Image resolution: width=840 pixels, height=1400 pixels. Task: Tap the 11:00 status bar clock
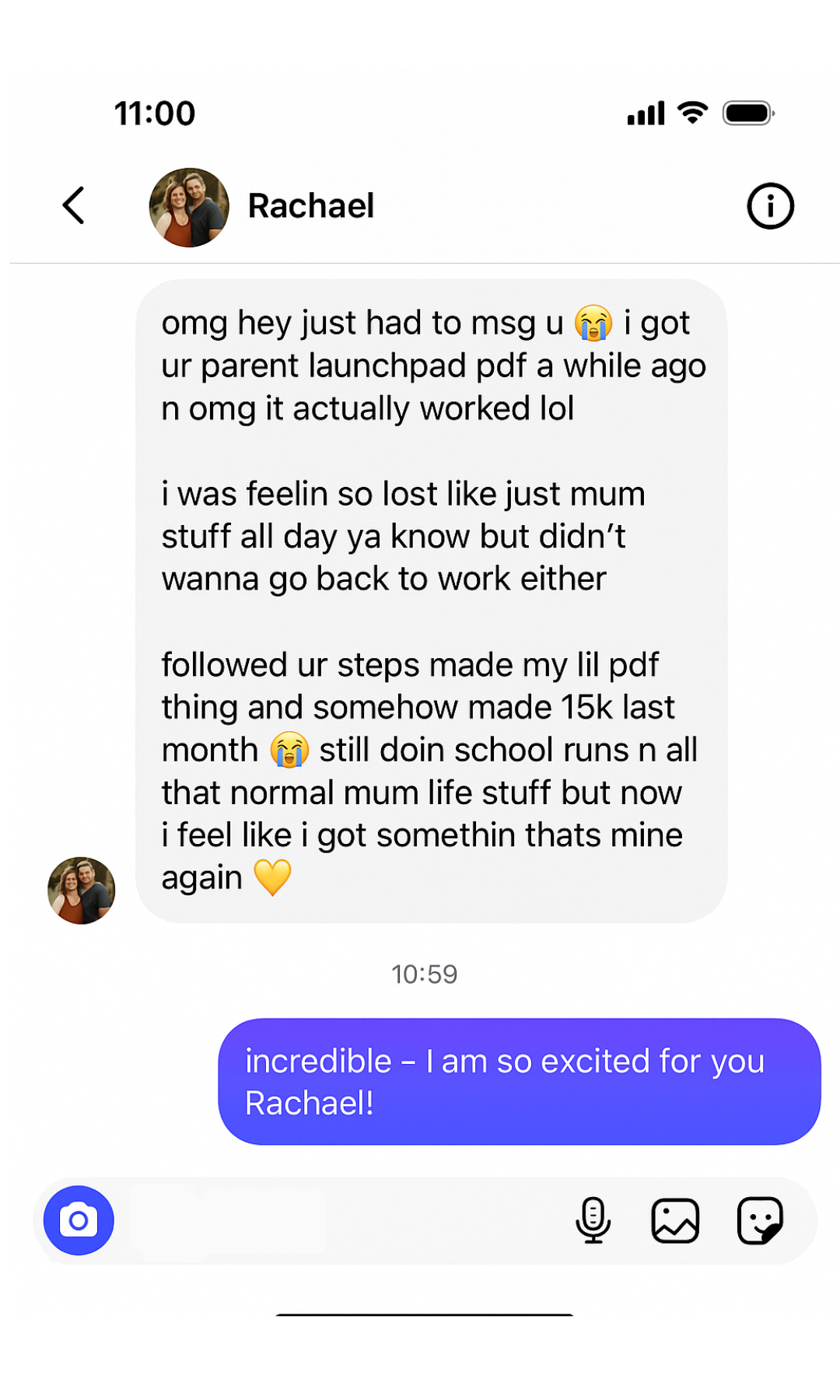(155, 114)
